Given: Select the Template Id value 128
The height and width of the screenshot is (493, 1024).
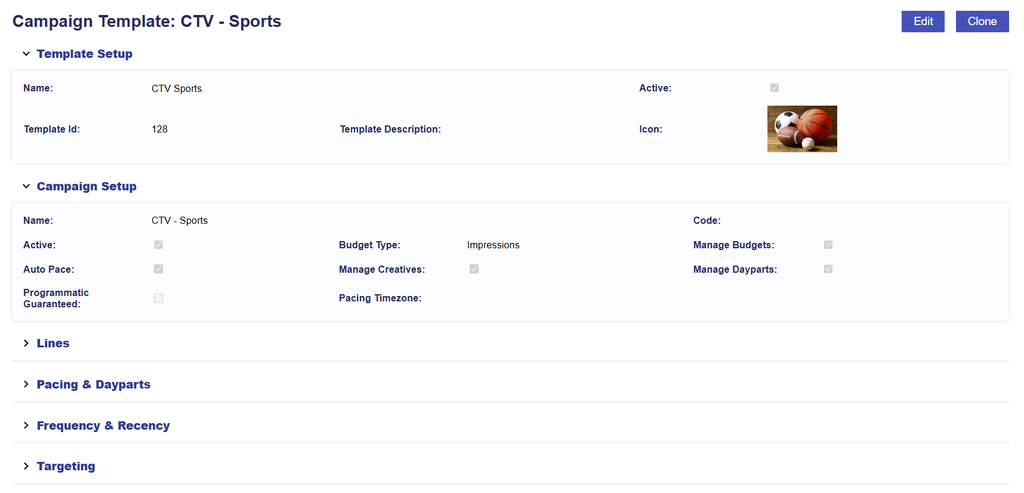Looking at the screenshot, I should (159, 129).
